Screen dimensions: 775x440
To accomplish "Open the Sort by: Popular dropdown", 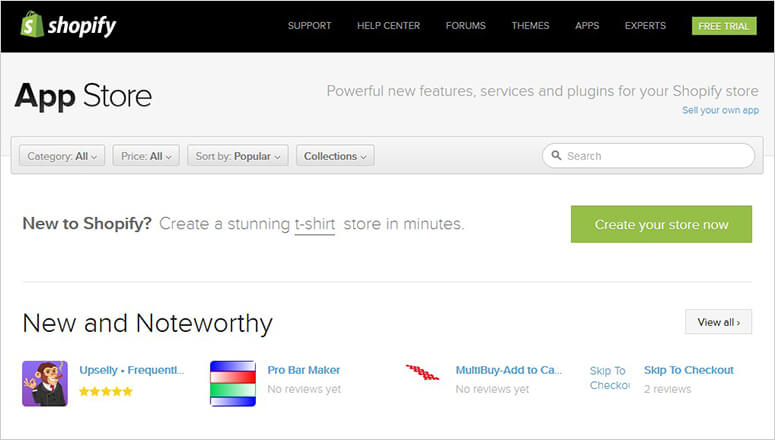I will click(238, 156).
